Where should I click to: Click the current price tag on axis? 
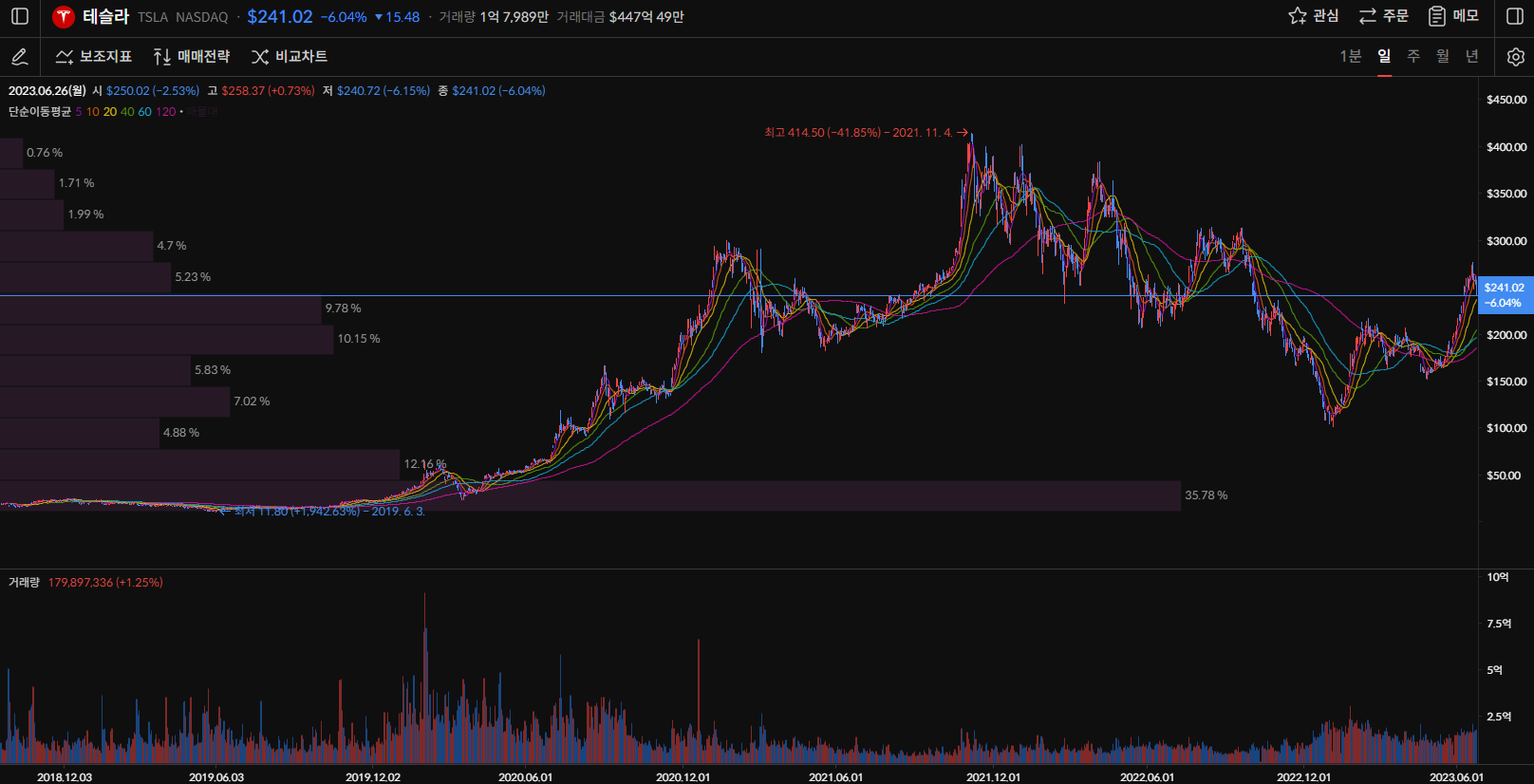point(1506,295)
